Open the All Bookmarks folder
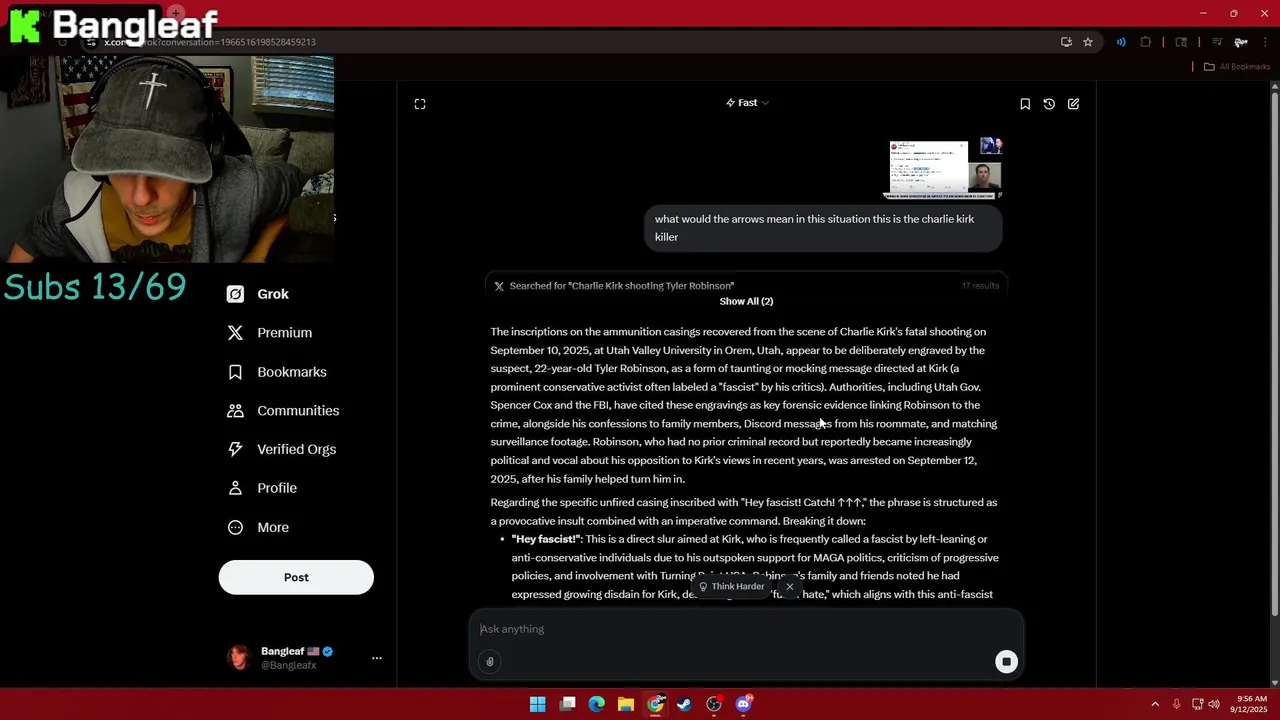The height and width of the screenshot is (720, 1280). 1237,67
